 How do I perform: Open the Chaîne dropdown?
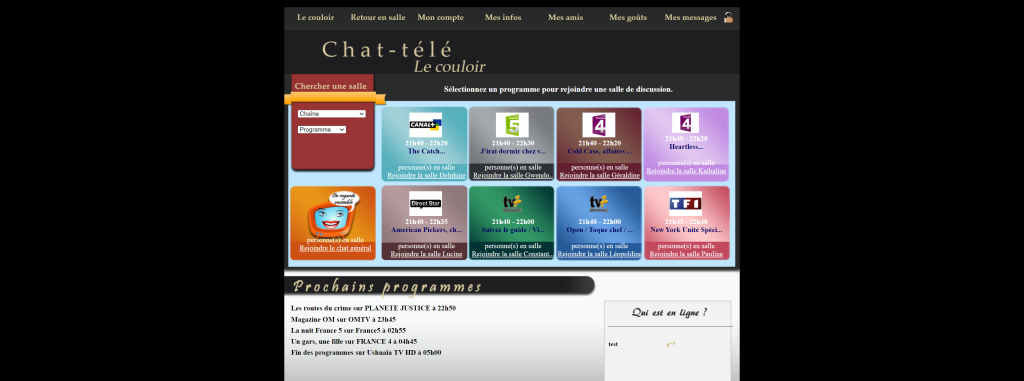coord(331,114)
